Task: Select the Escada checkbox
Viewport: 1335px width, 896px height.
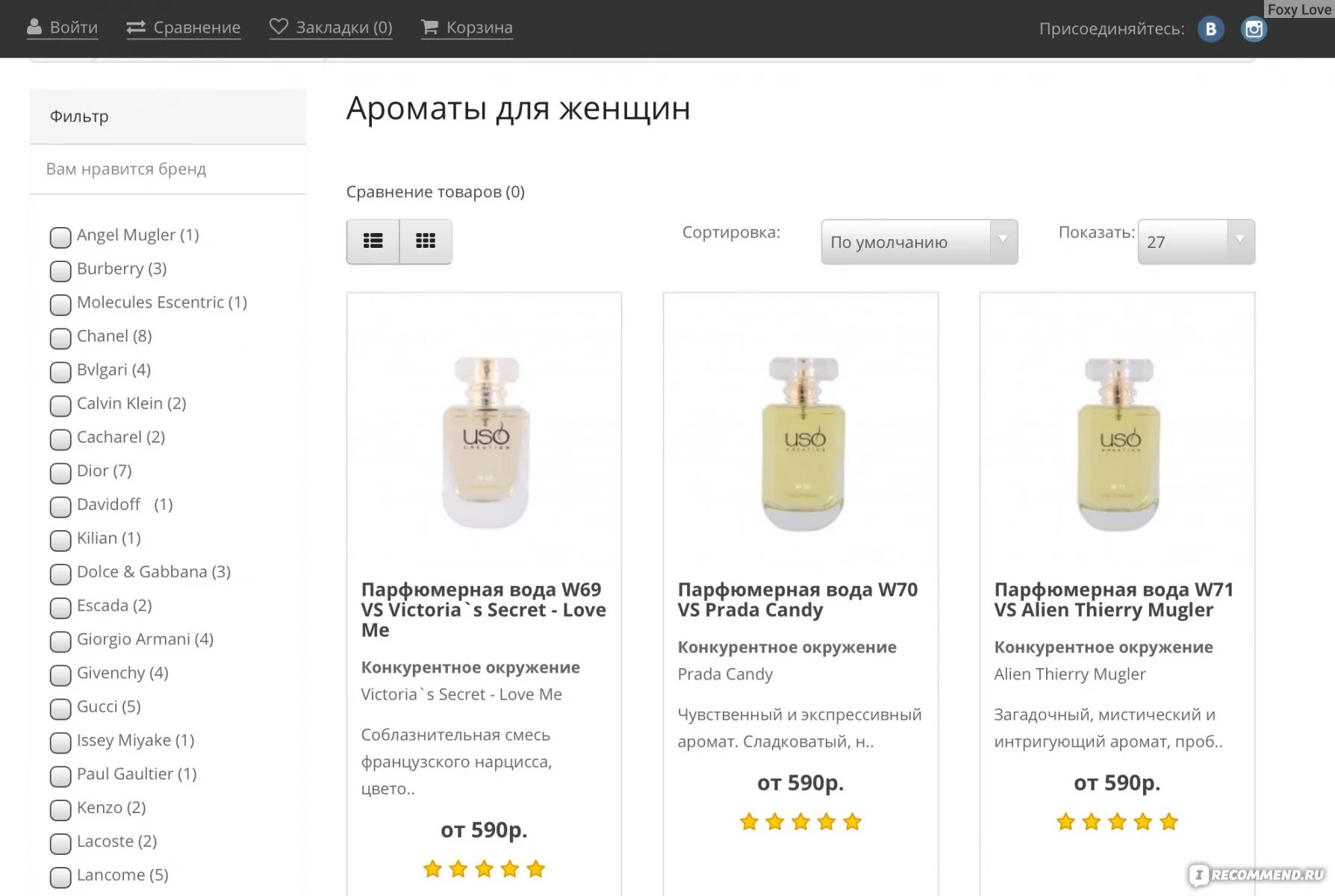Action: (x=60, y=608)
